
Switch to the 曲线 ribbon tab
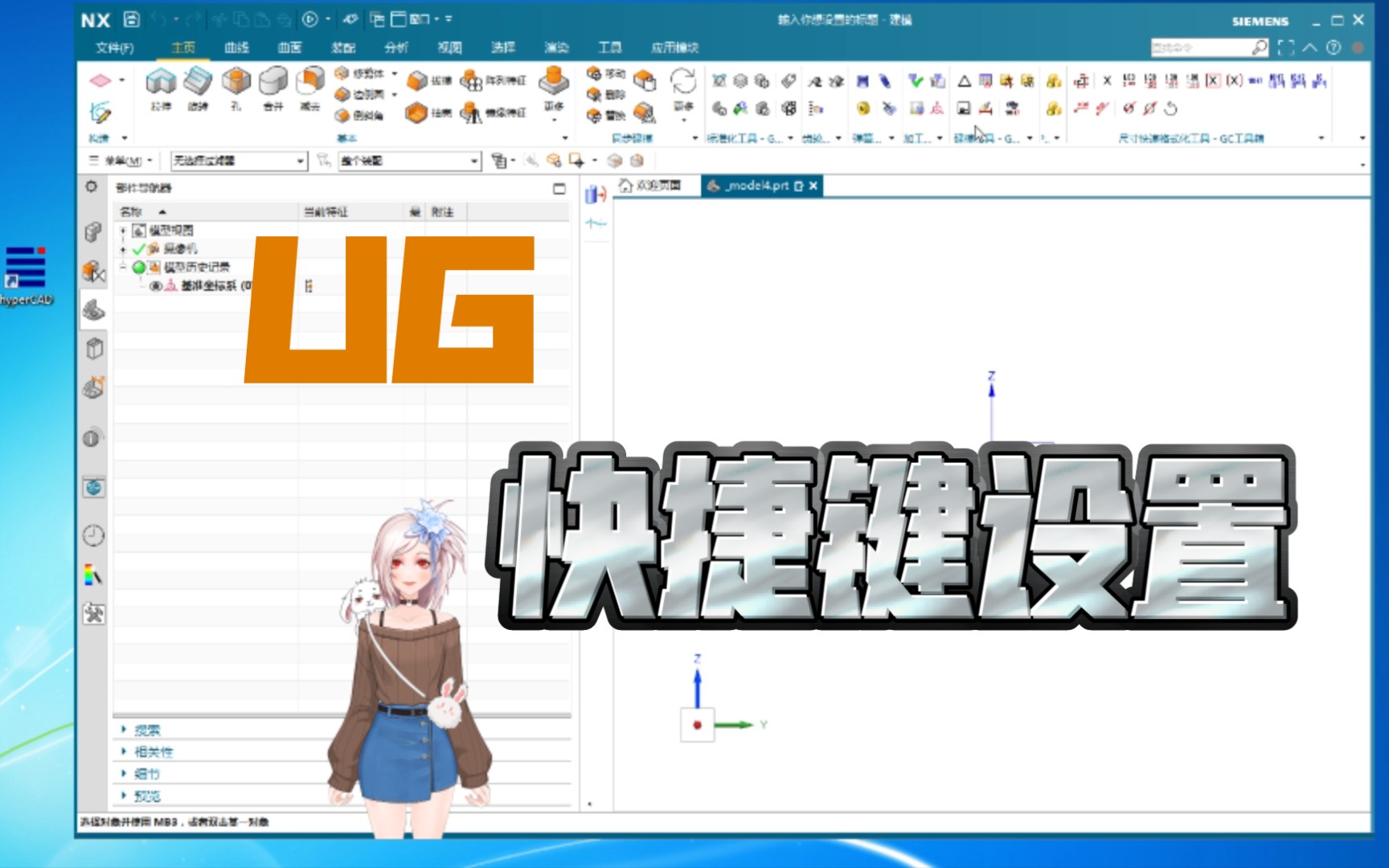point(236,47)
